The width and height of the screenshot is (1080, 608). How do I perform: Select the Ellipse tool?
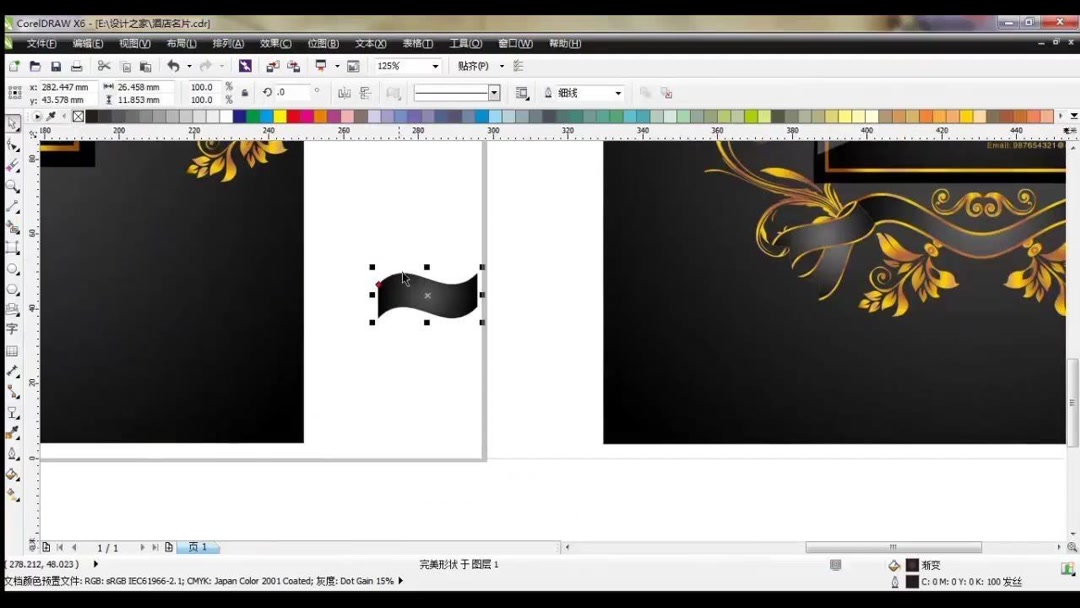12,266
